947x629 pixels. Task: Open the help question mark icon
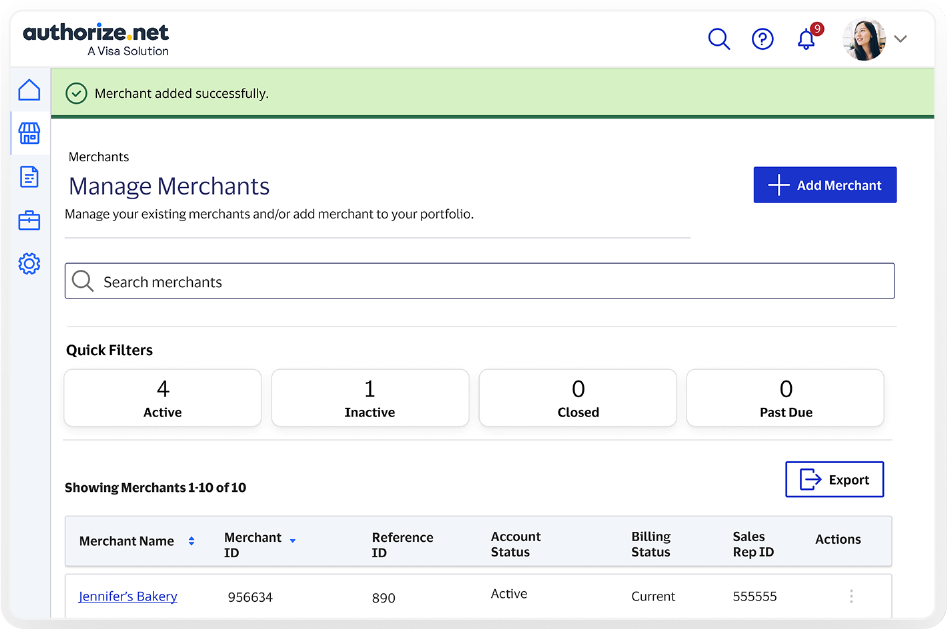point(763,39)
